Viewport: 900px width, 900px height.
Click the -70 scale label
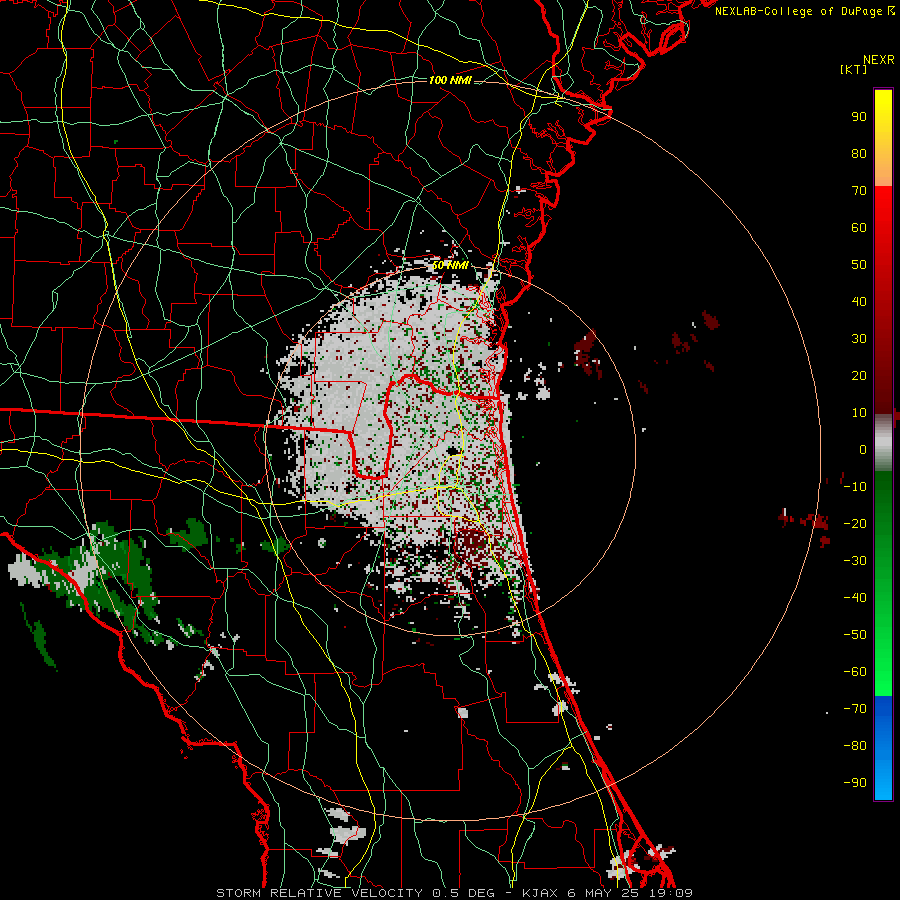pos(855,709)
